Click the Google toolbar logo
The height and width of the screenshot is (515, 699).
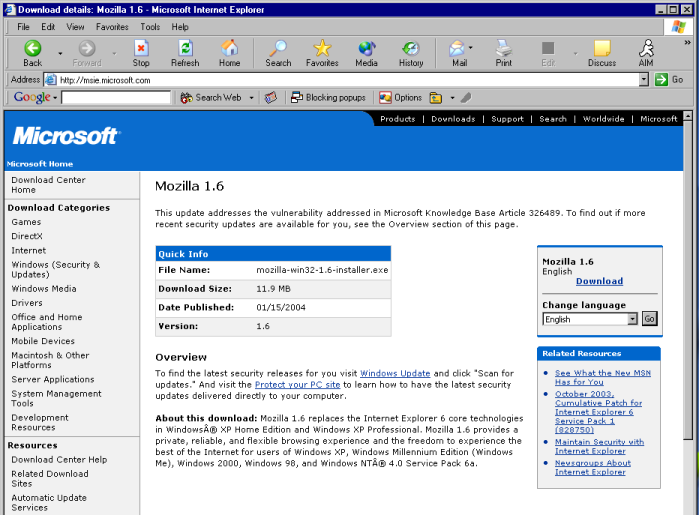(x=32, y=97)
